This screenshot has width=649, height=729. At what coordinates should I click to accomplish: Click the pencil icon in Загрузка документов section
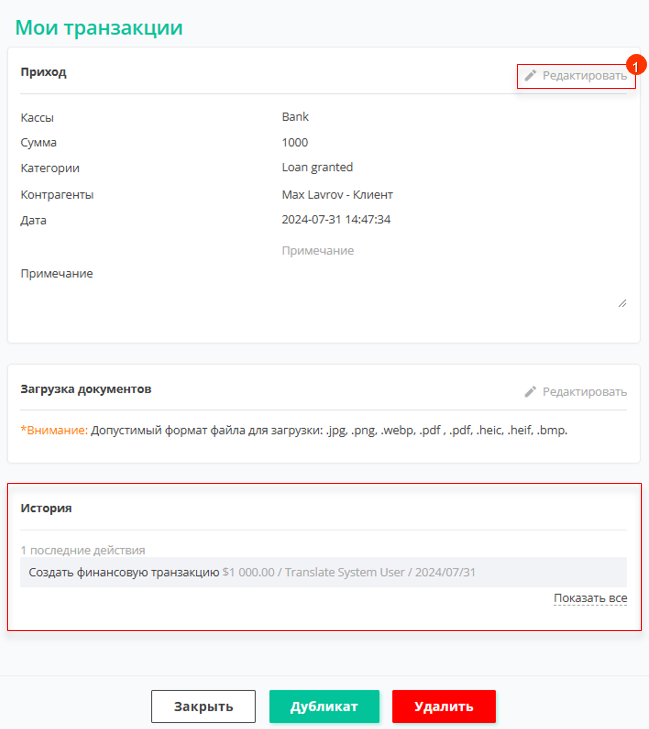click(x=530, y=392)
